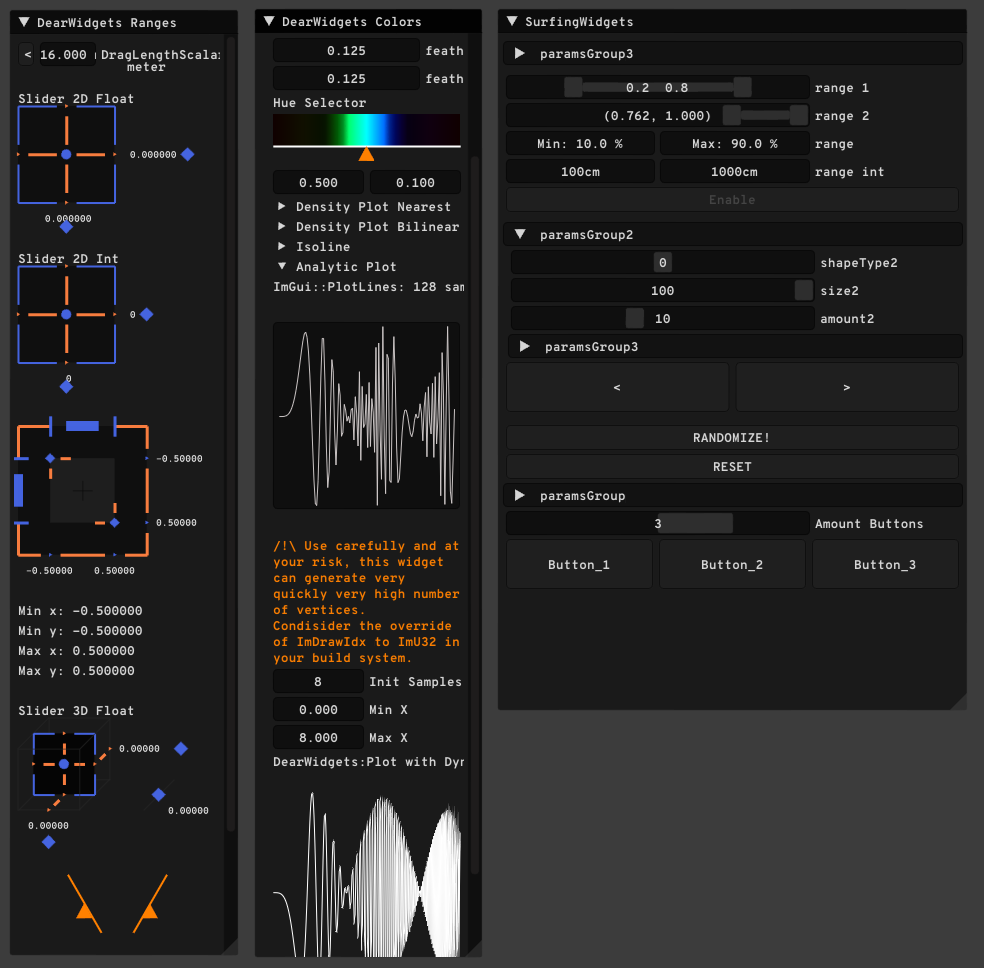
Task: Click Slider 3D Float bottom-left diamond handle
Action: (x=48, y=843)
